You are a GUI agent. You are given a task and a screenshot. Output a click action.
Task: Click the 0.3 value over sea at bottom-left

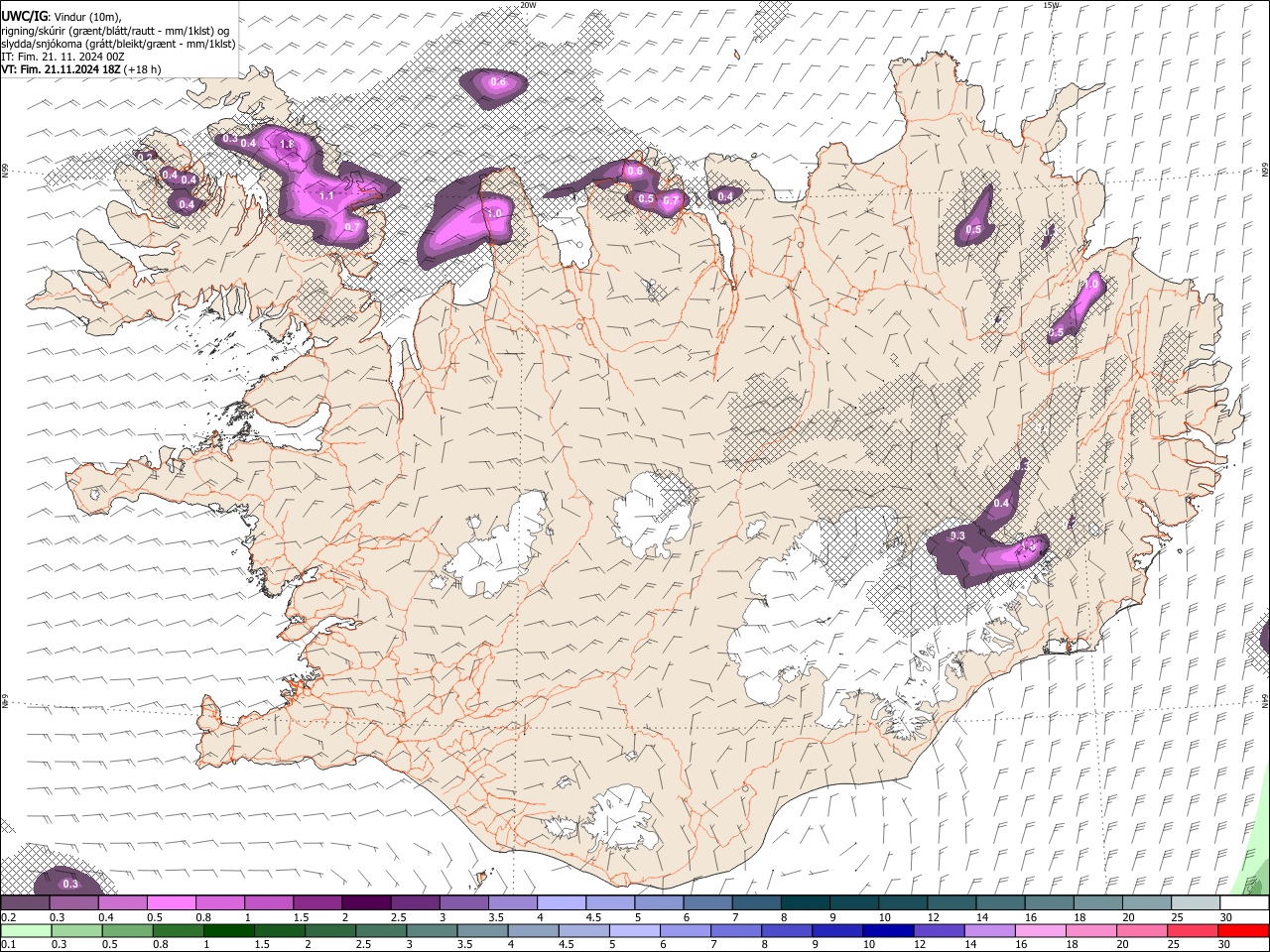pyautogui.click(x=70, y=884)
